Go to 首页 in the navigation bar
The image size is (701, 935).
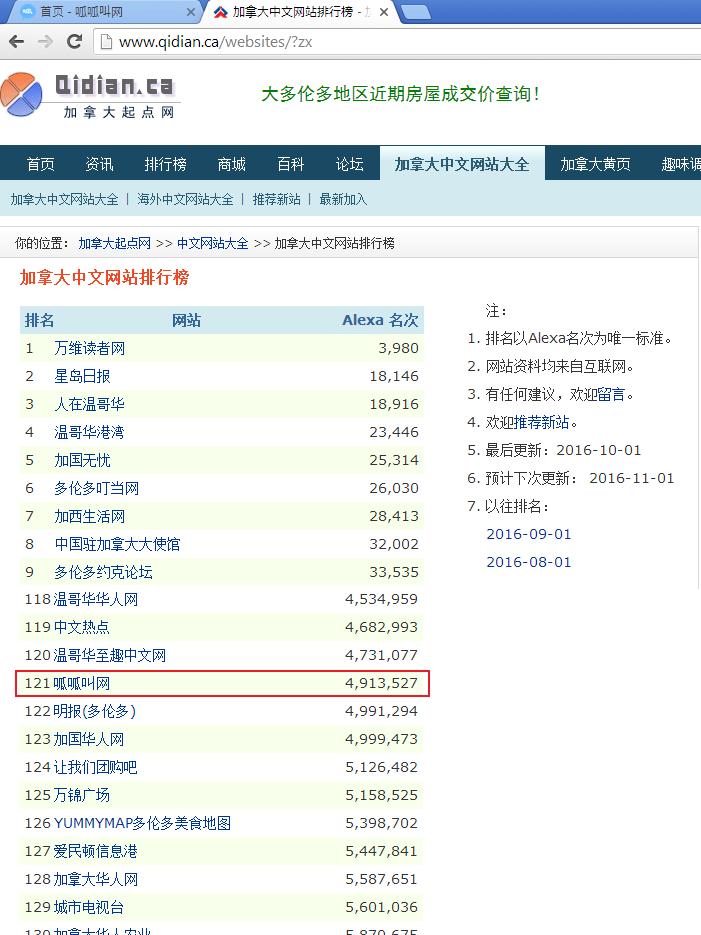[x=41, y=164]
